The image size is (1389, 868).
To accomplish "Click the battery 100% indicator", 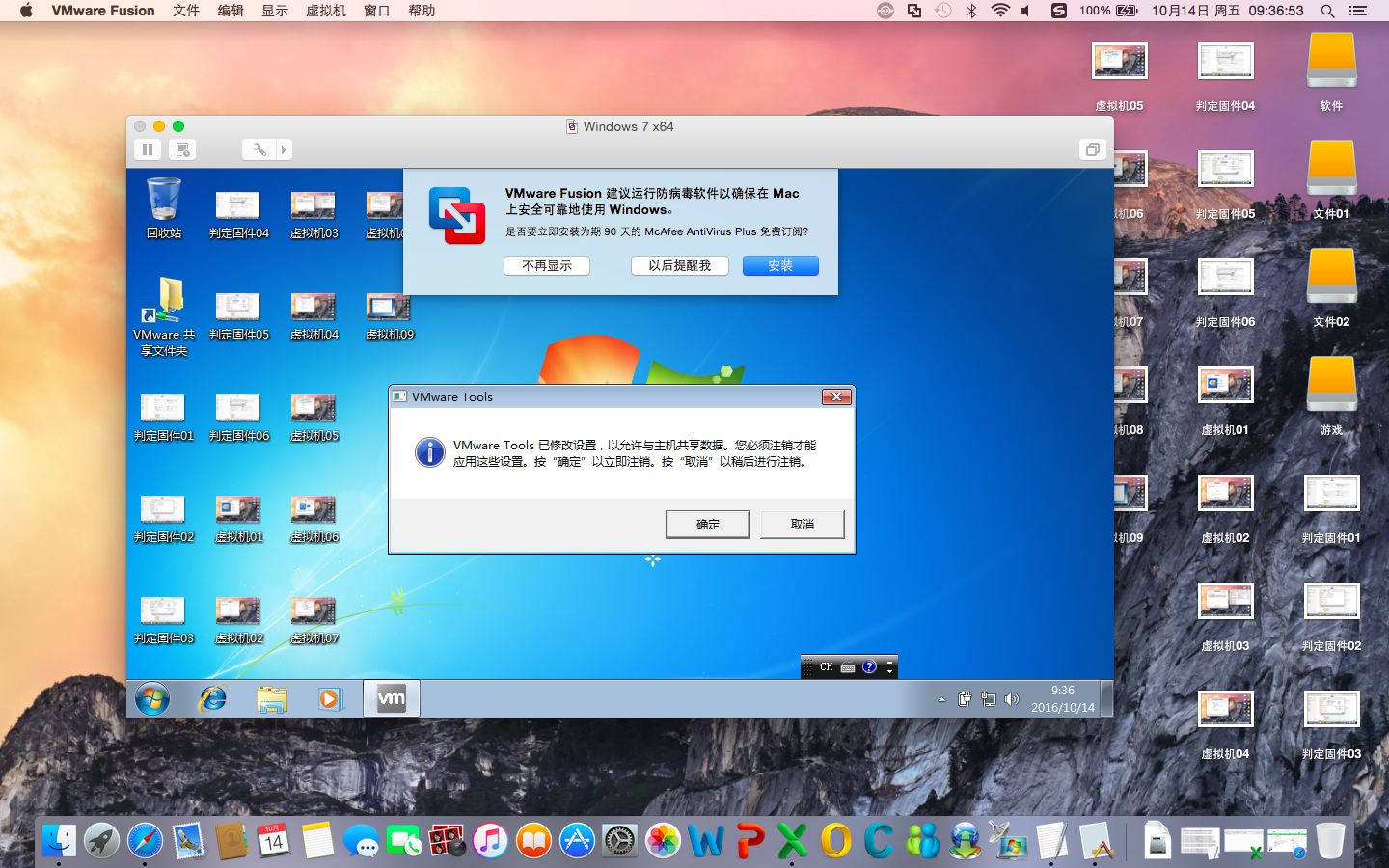I will click(1109, 11).
